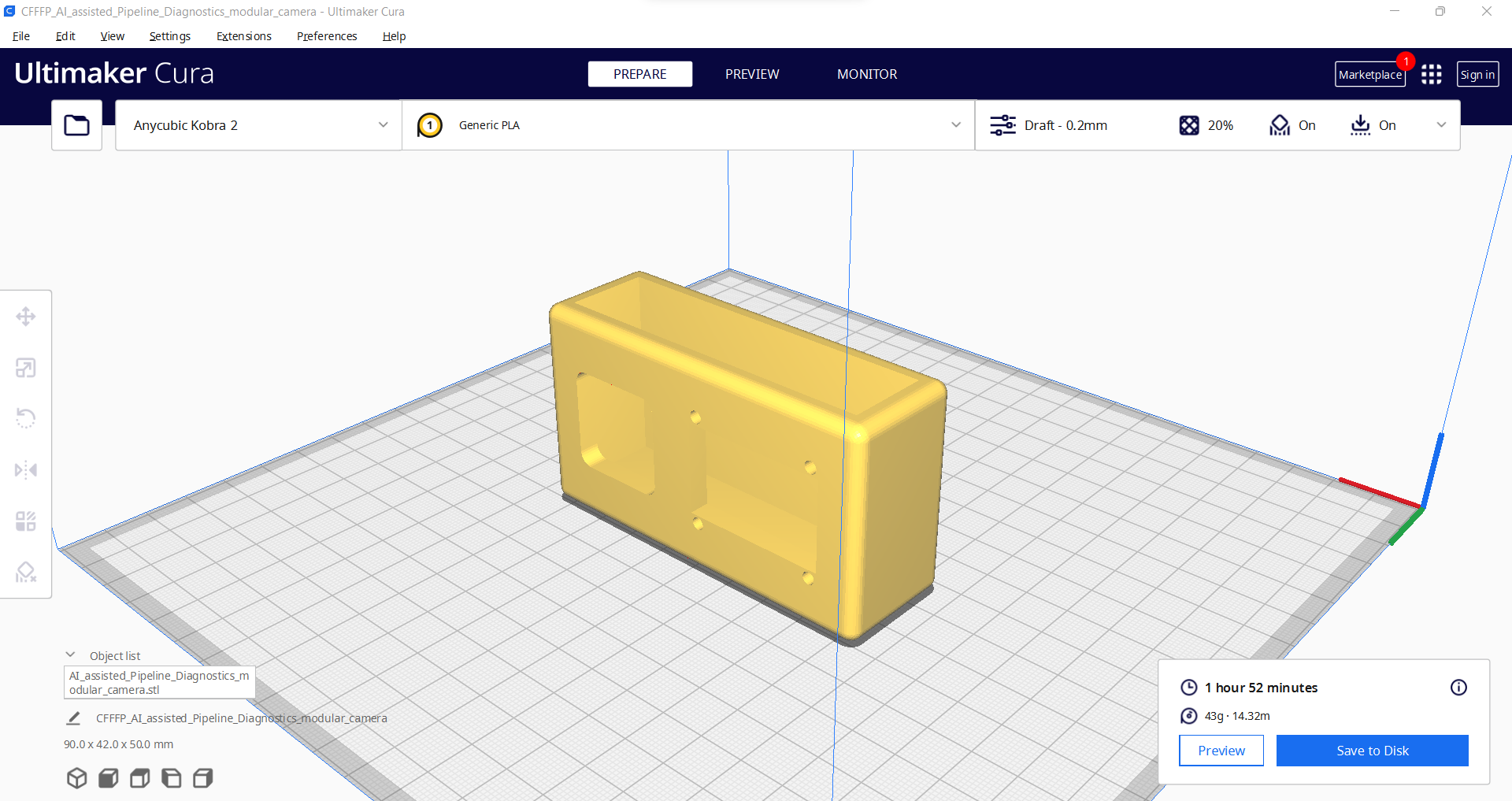Viewport: 1512px width, 801px height.
Task: Switch to 3D perspective view
Action: point(76,778)
